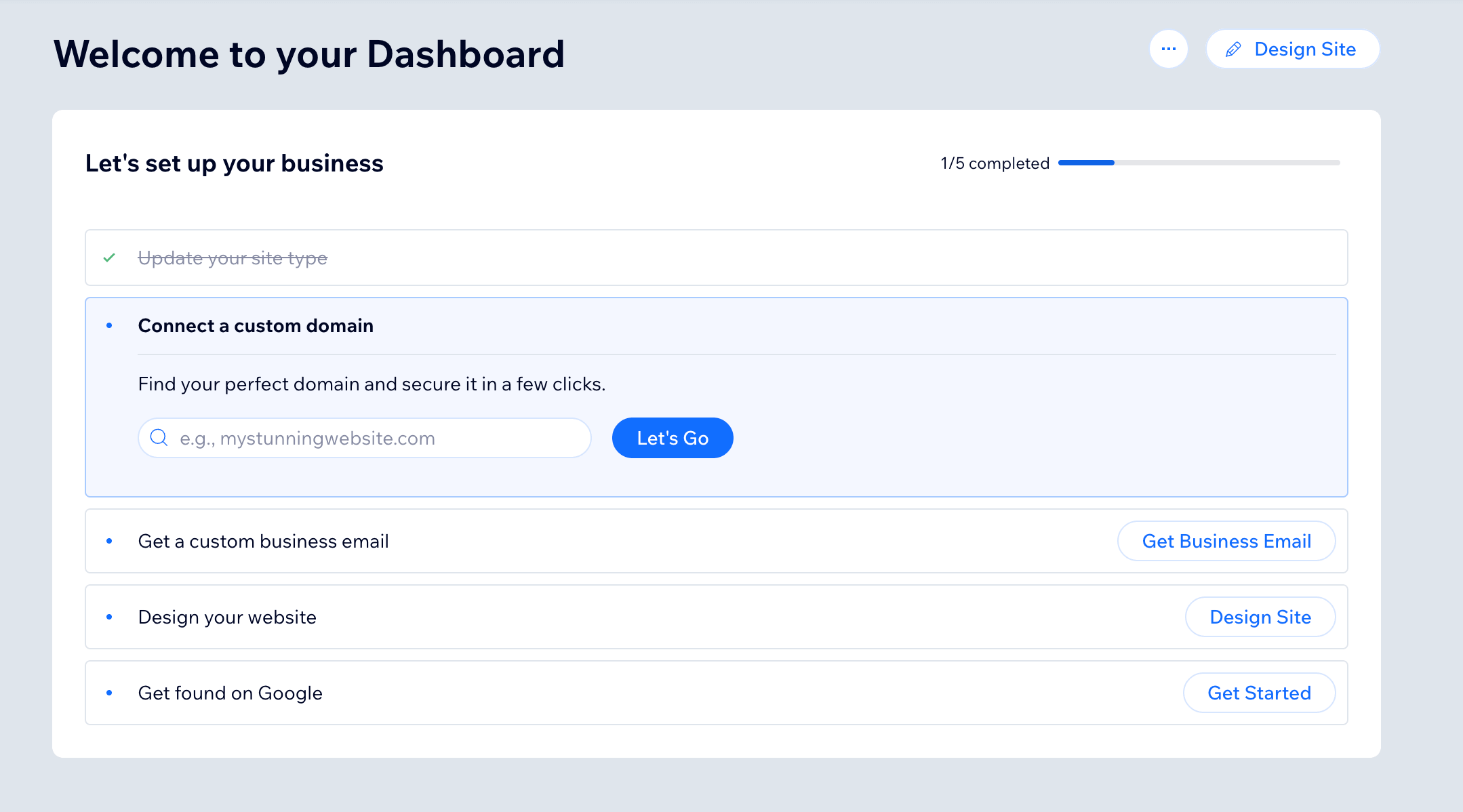1463x812 pixels.
Task: Click the '1/5 completed' progress text
Action: point(995,163)
